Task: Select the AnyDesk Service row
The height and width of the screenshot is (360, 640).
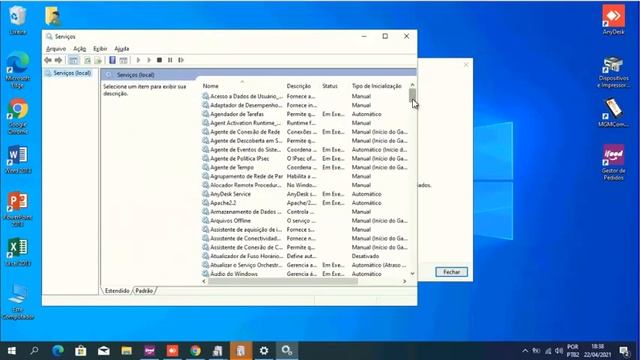Action: pos(305,194)
